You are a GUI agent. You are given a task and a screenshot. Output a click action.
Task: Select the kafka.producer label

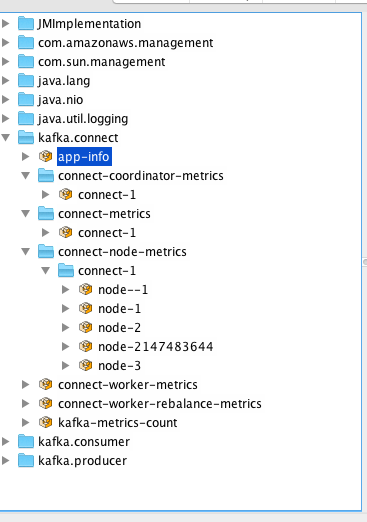(x=82, y=461)
